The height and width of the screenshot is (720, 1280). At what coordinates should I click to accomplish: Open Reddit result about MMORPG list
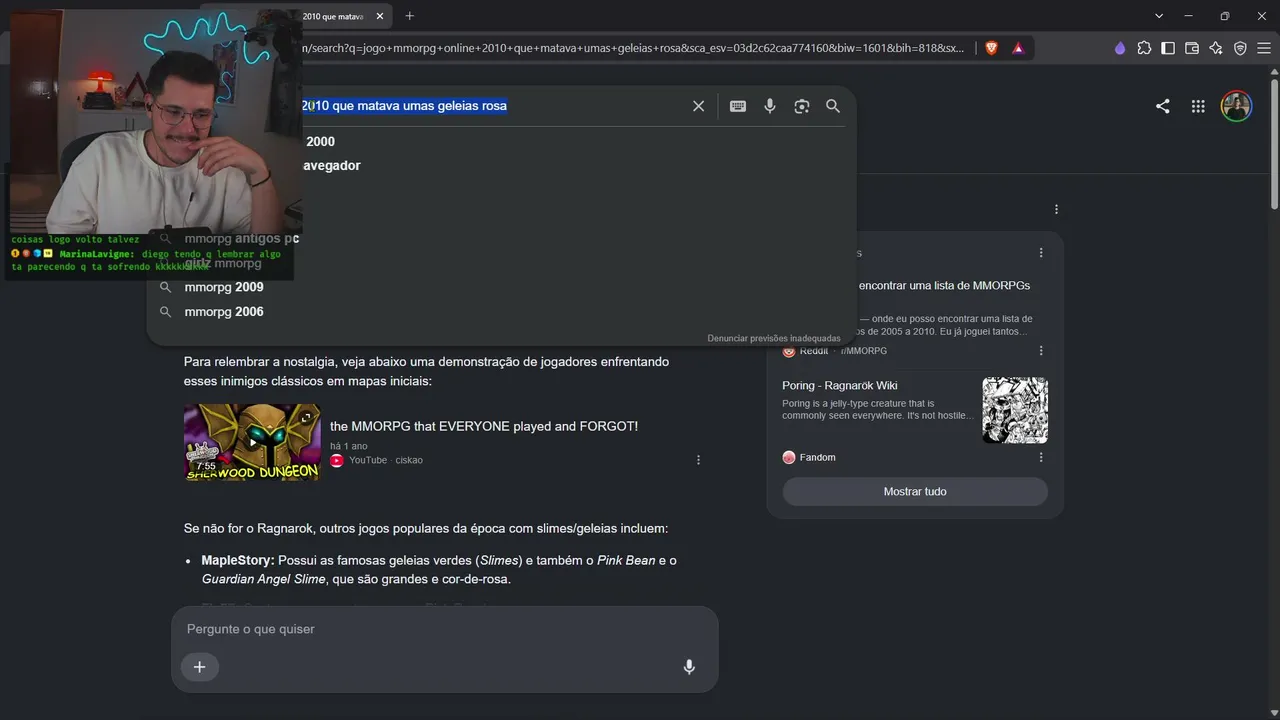pyautogui.click(x=944, y=286)
